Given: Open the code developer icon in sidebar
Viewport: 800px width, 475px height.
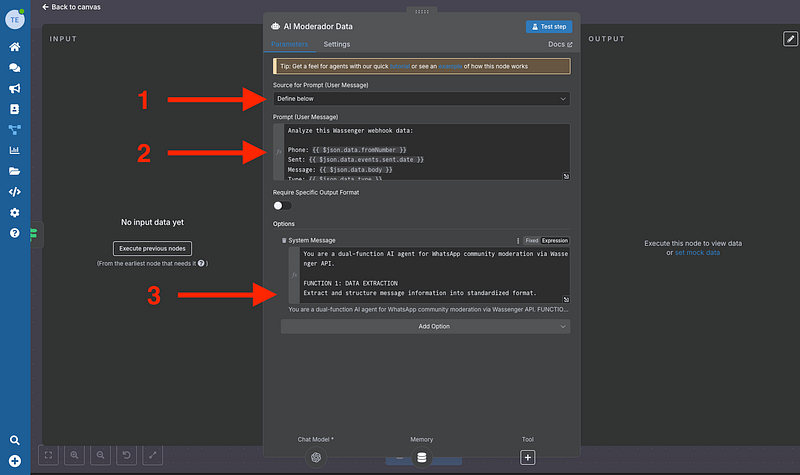Looking at the screenshot, I should 14,192.
